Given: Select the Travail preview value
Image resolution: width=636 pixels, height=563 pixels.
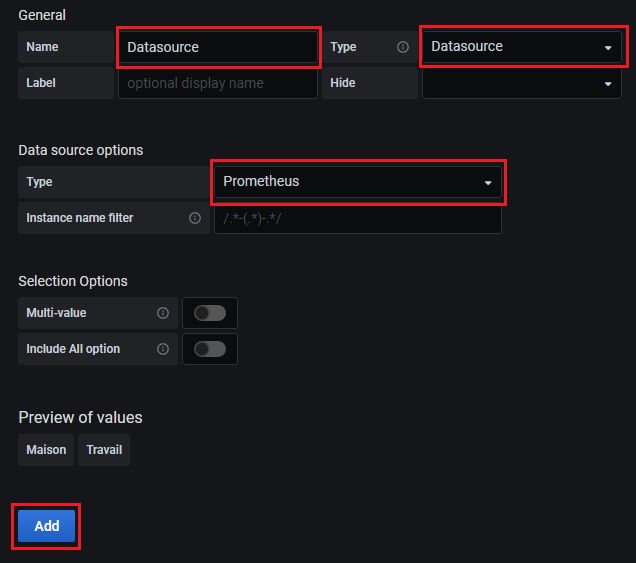Looking at the screenshot, I should pyautogui.click(x=104, y=450).
